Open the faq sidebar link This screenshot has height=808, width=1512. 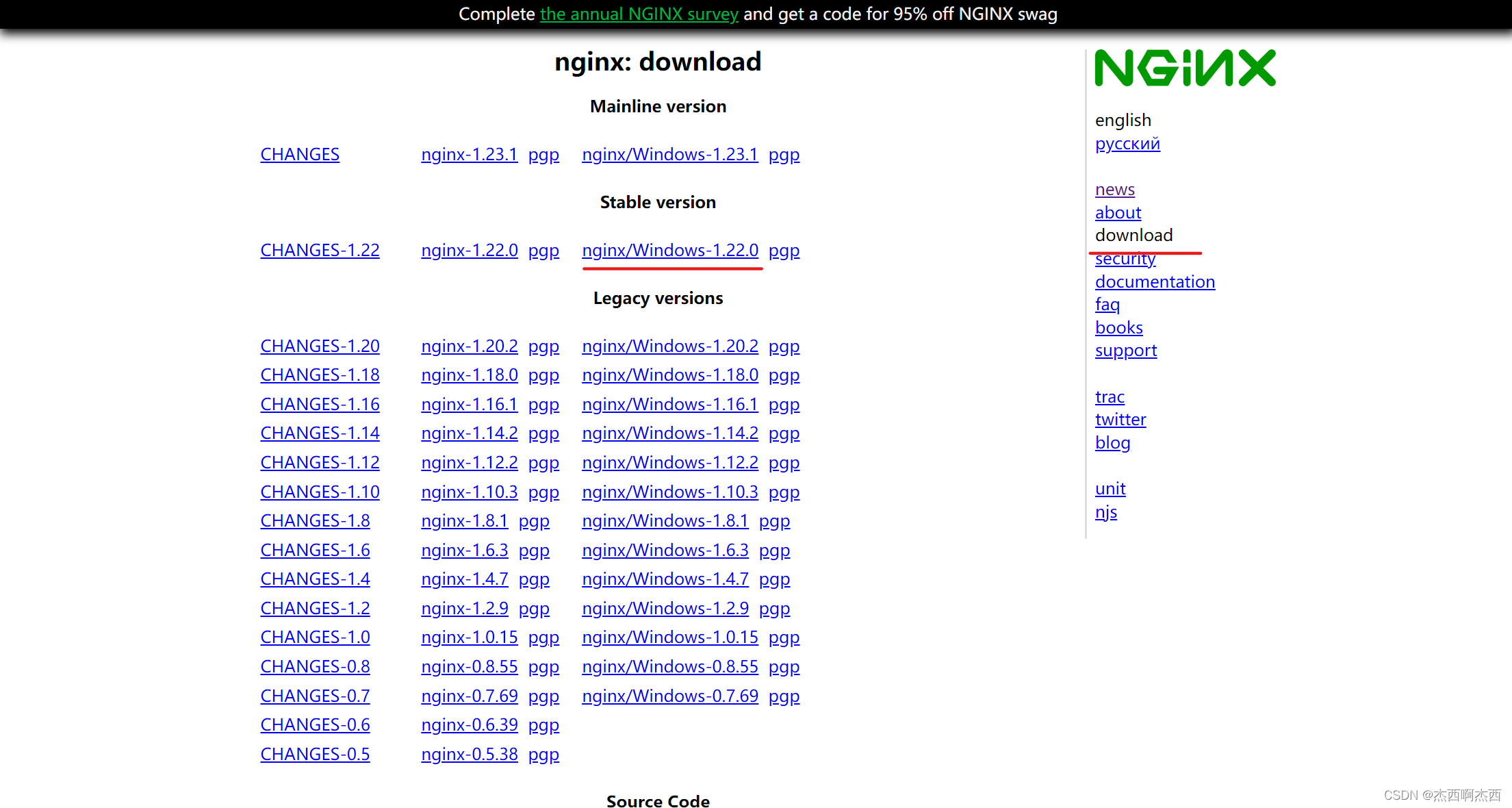(x=1107, y=305)
